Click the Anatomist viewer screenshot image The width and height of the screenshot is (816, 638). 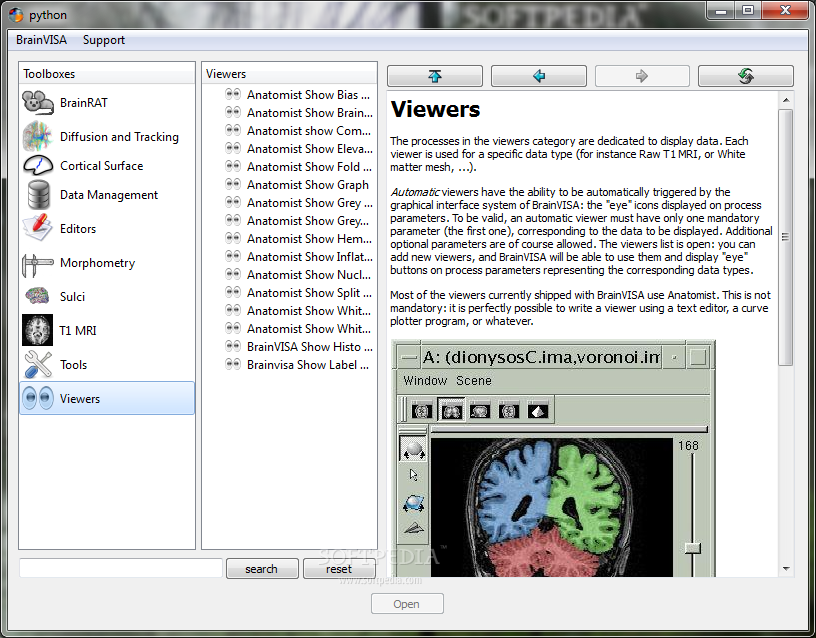554,458
